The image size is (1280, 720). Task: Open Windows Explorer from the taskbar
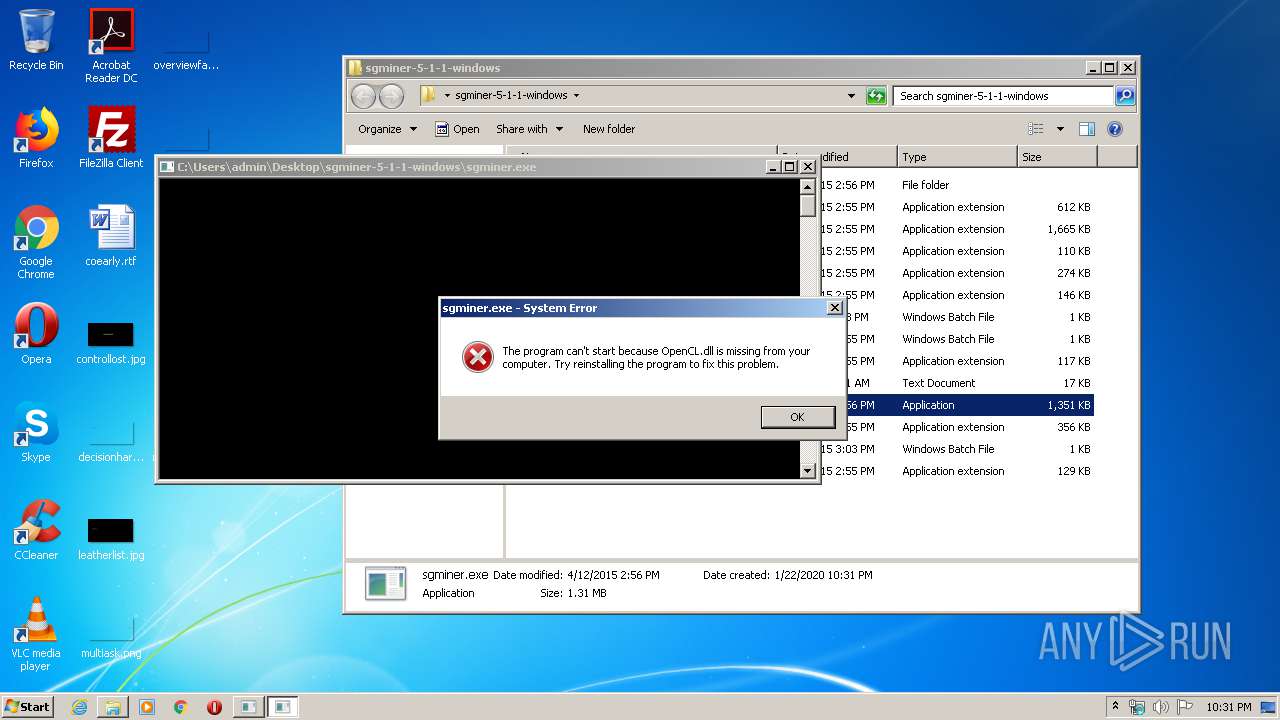click(113, 707)
